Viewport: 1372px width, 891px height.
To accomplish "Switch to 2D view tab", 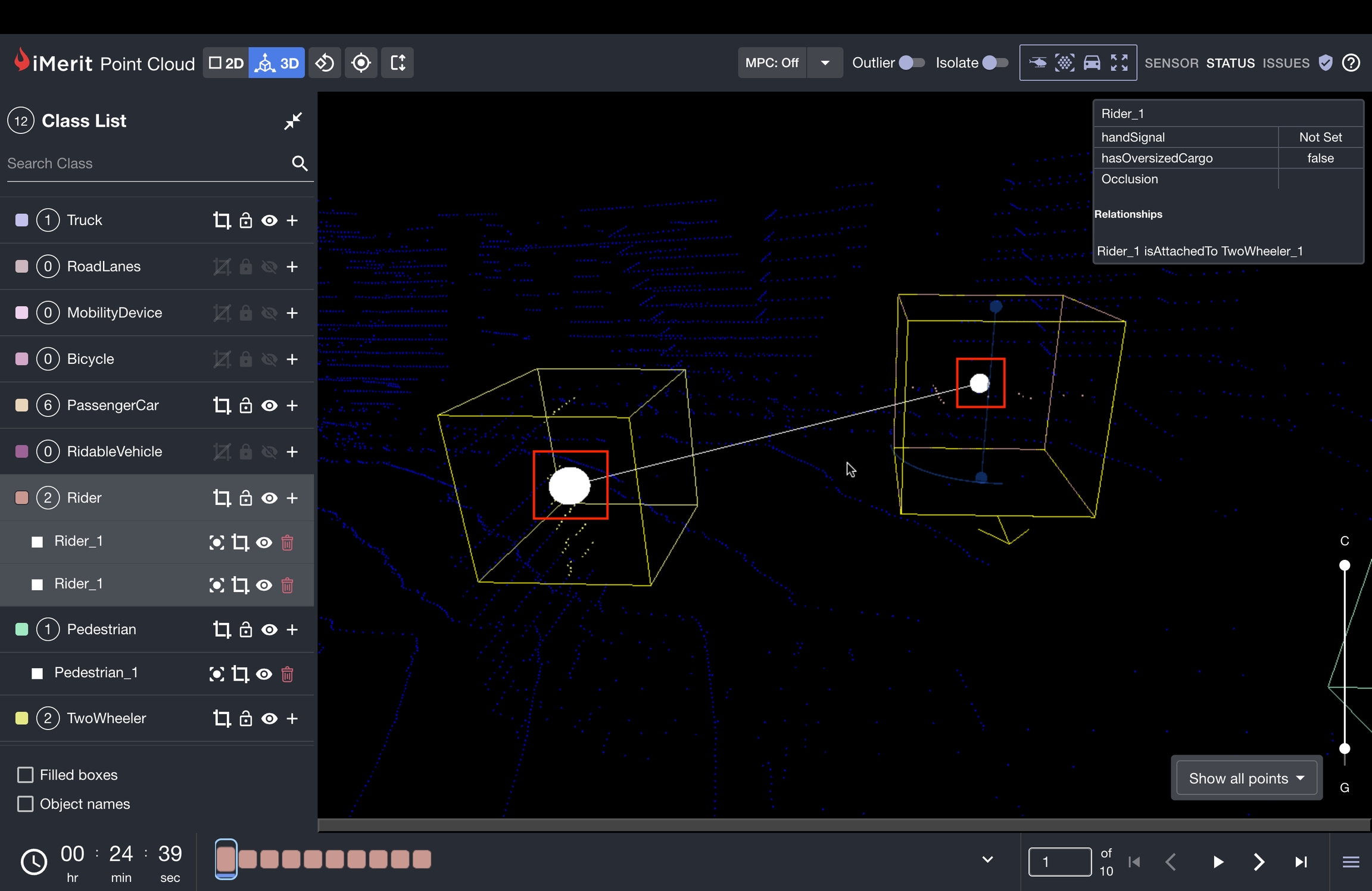I will (x=226, y=63).
